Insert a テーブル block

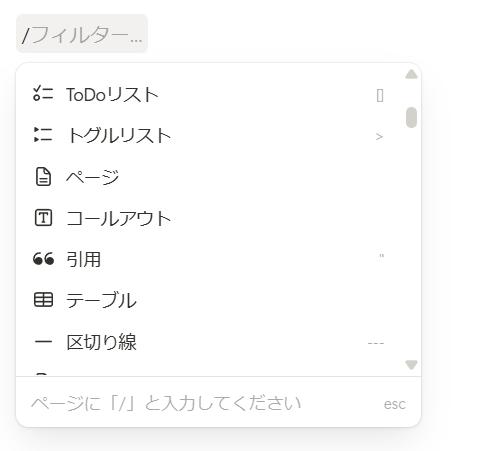pos(208,300)
